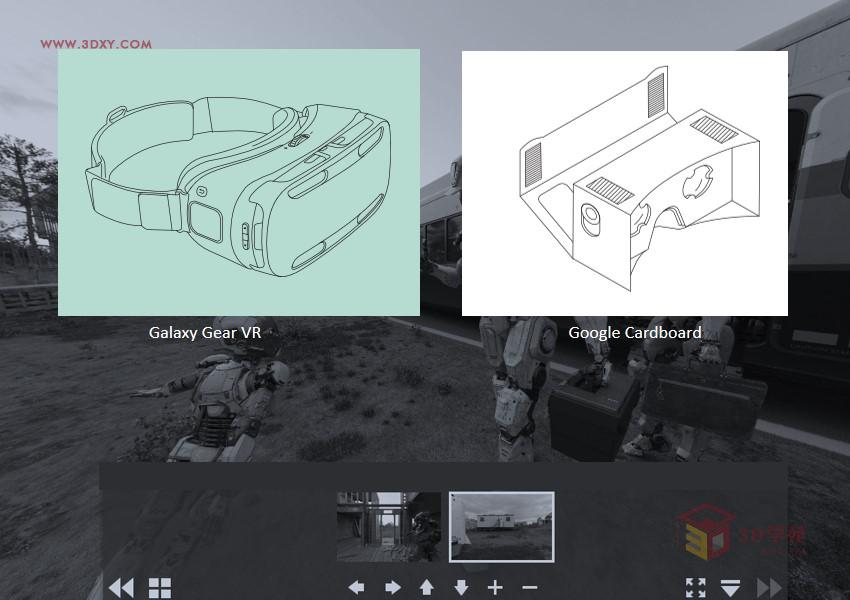The width and height of the screenshot is (850, 600).
Task: Zoom in using the plus icon
Action: click(494, 588)
